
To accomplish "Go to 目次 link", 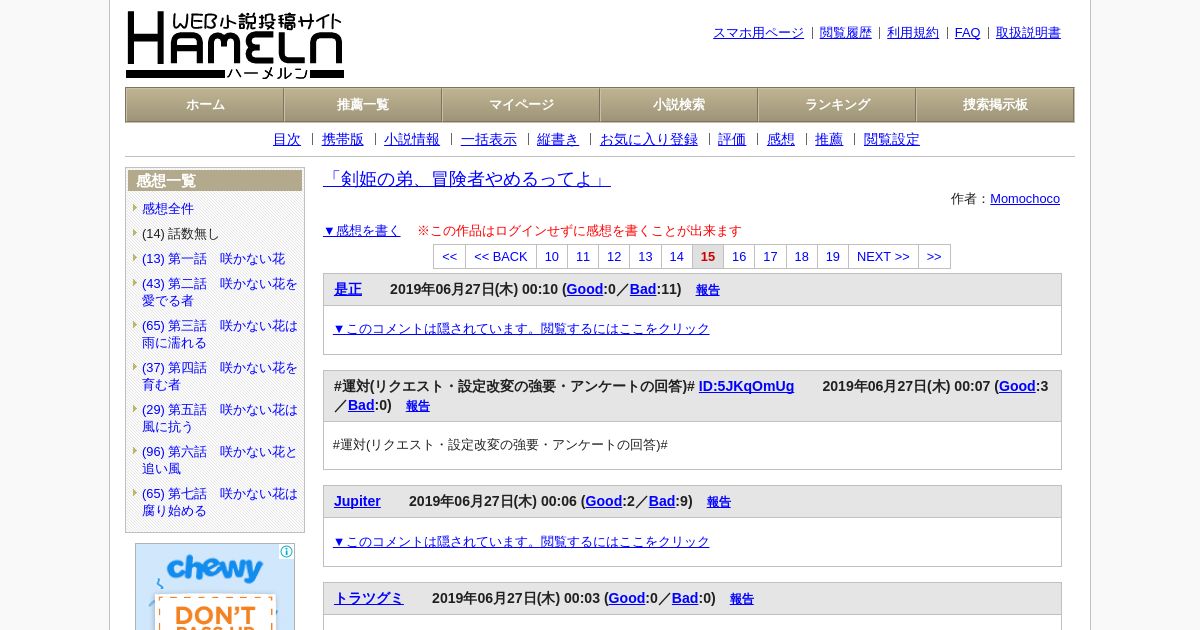I will (x=287, y=140).
